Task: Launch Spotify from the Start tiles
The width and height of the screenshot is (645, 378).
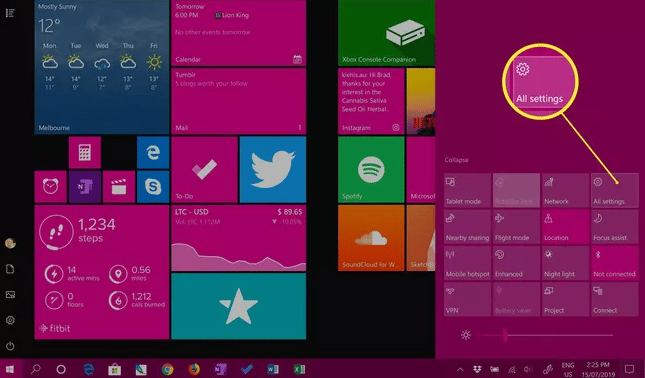Action: pos(371,169)
